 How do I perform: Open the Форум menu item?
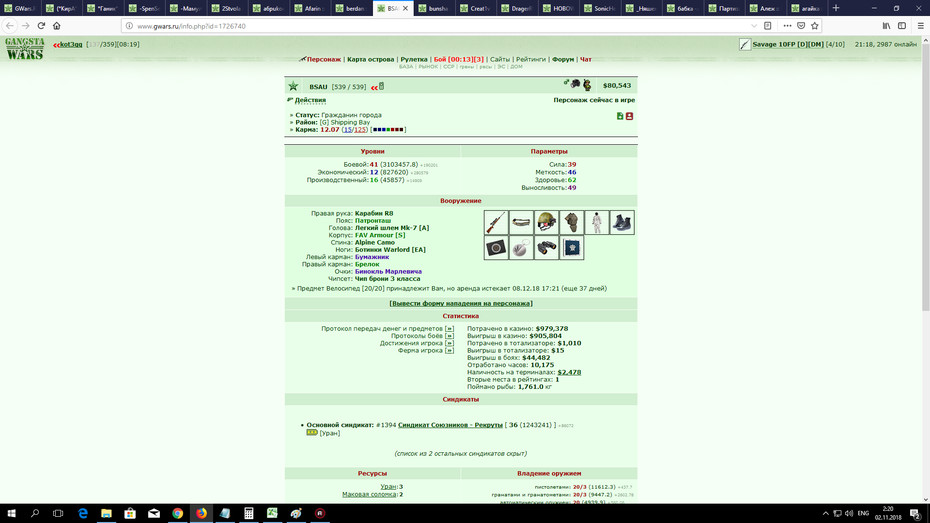tap(563, 59)
